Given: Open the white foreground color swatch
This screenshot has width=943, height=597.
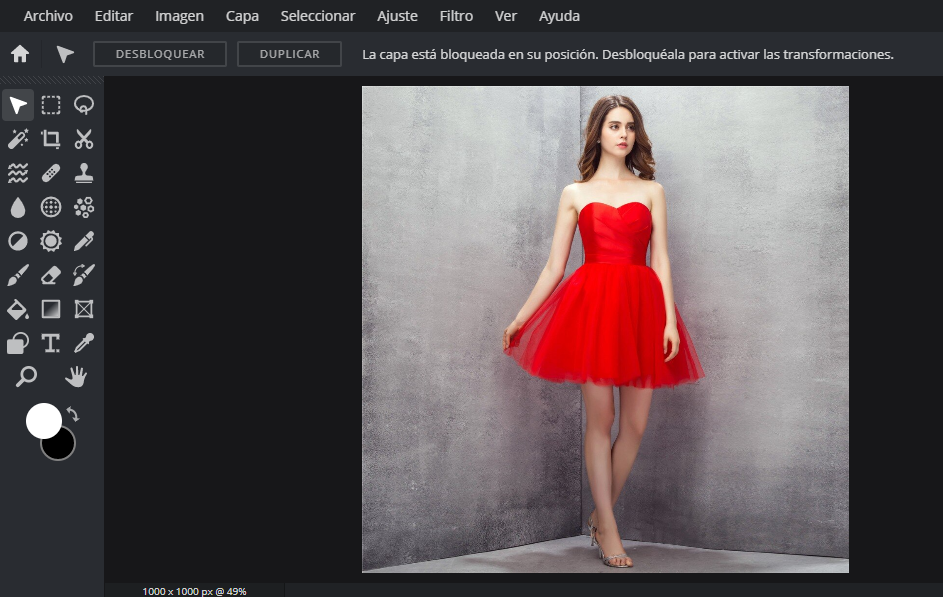Looking at the screenshot, I should point(43,421).
